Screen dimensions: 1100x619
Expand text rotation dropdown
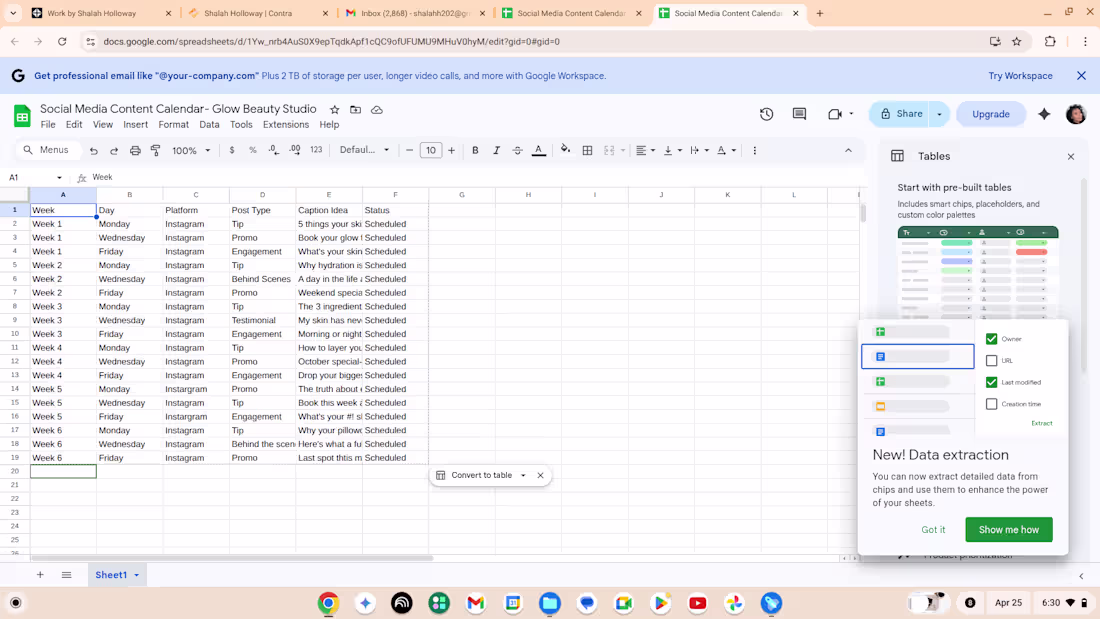click(734, 150)
